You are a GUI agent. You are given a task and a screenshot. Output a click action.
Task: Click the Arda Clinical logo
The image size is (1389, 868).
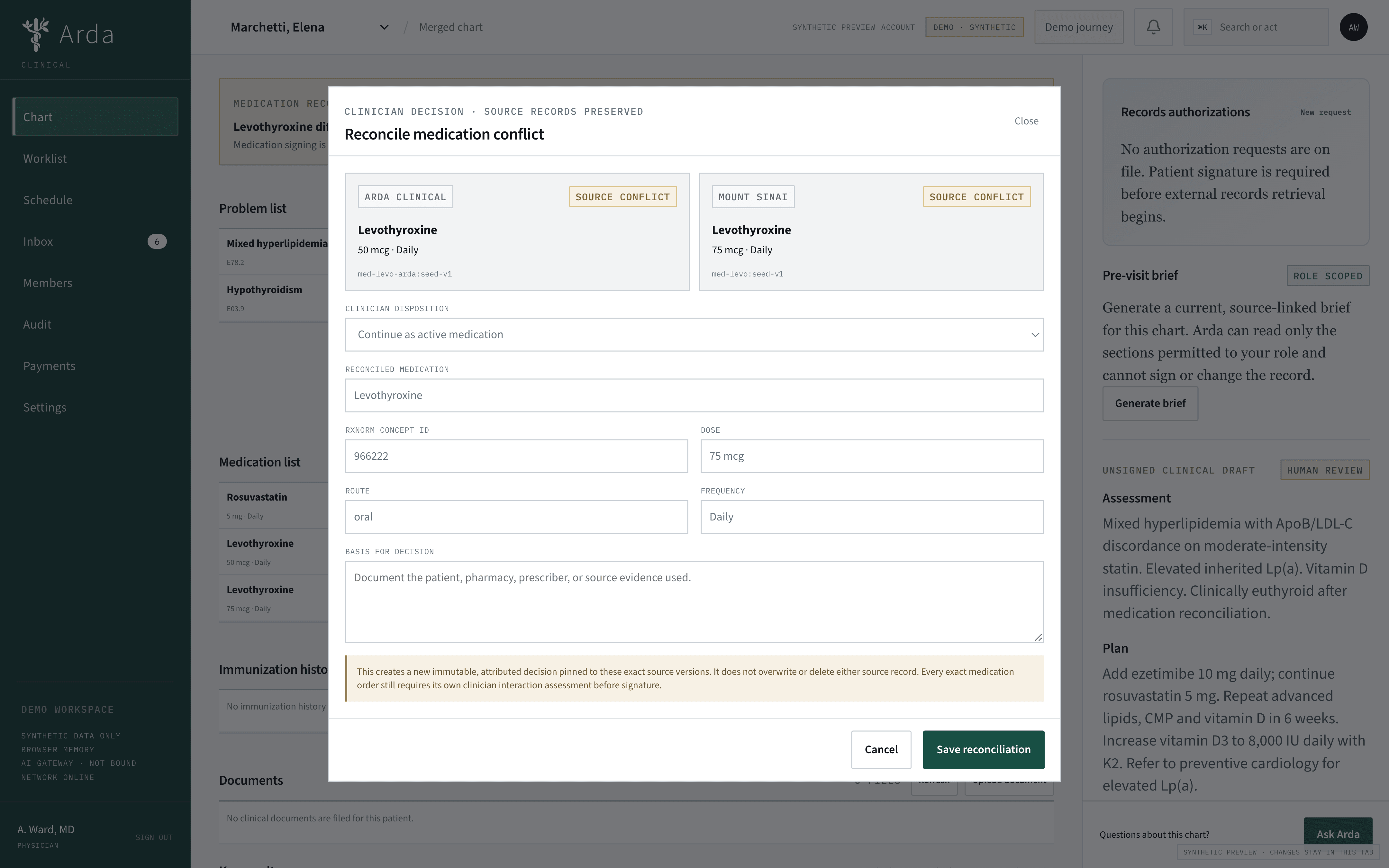(x=68, y=43)
